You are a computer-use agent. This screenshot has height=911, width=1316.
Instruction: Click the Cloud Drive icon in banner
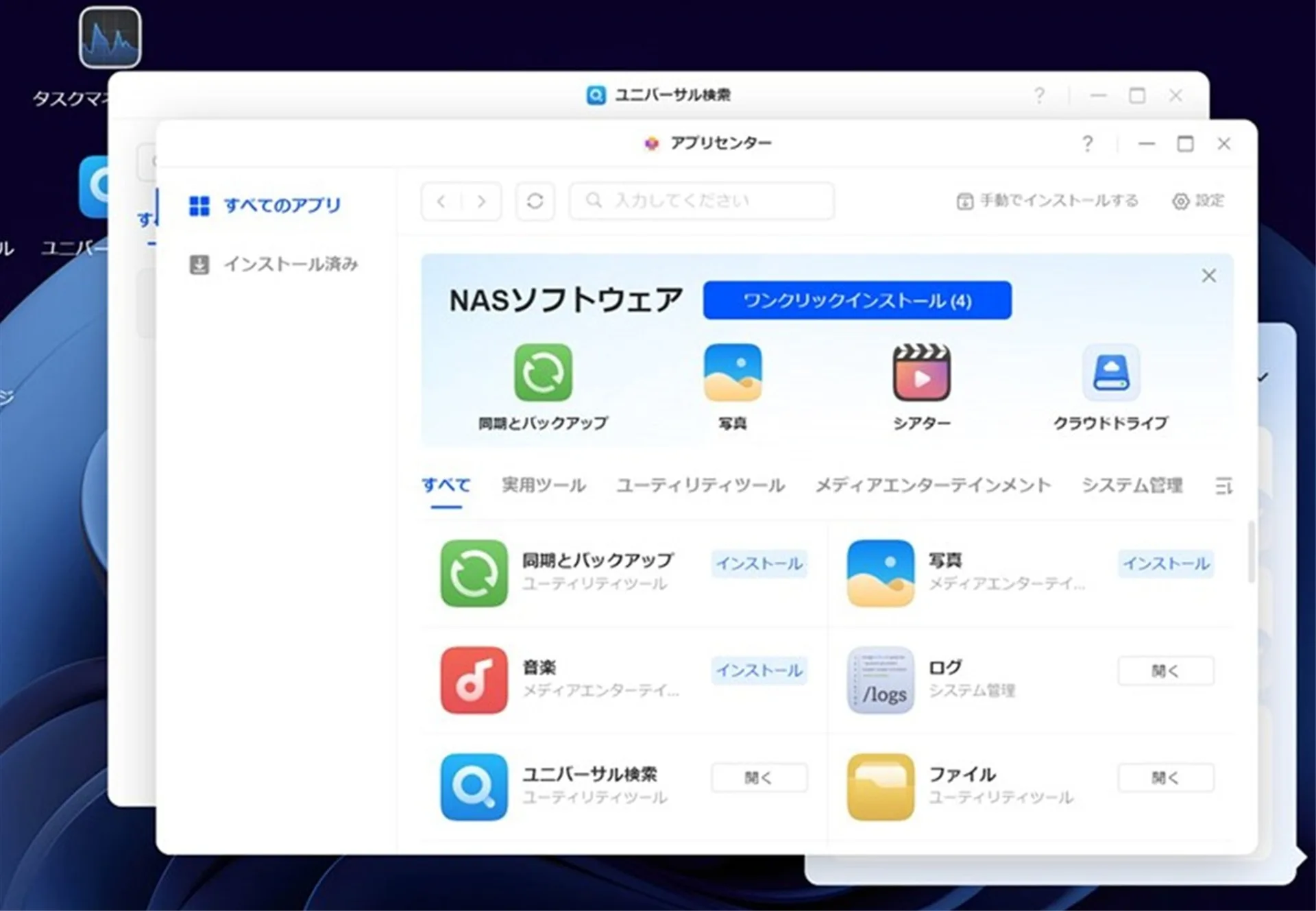(x=1110, y=372)
